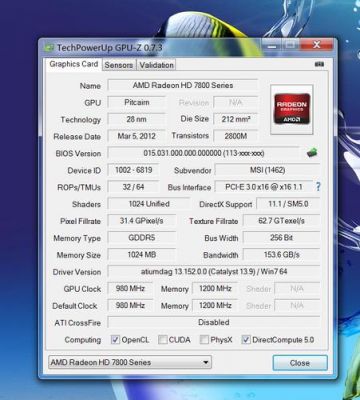Click the Texture Fillrate field 62.7 GTexel/s
Viewport: 360px width, 400px height.
coord(281,221)
